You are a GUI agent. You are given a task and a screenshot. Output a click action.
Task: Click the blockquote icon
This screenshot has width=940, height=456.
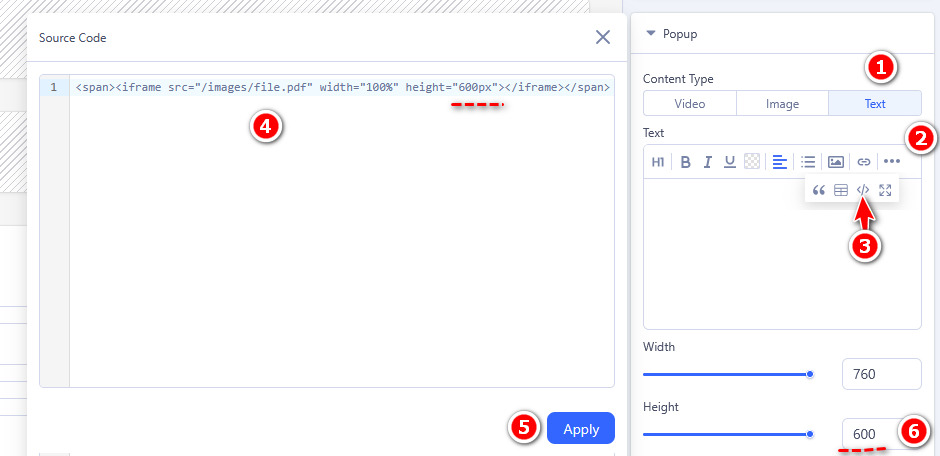(819, 191)
